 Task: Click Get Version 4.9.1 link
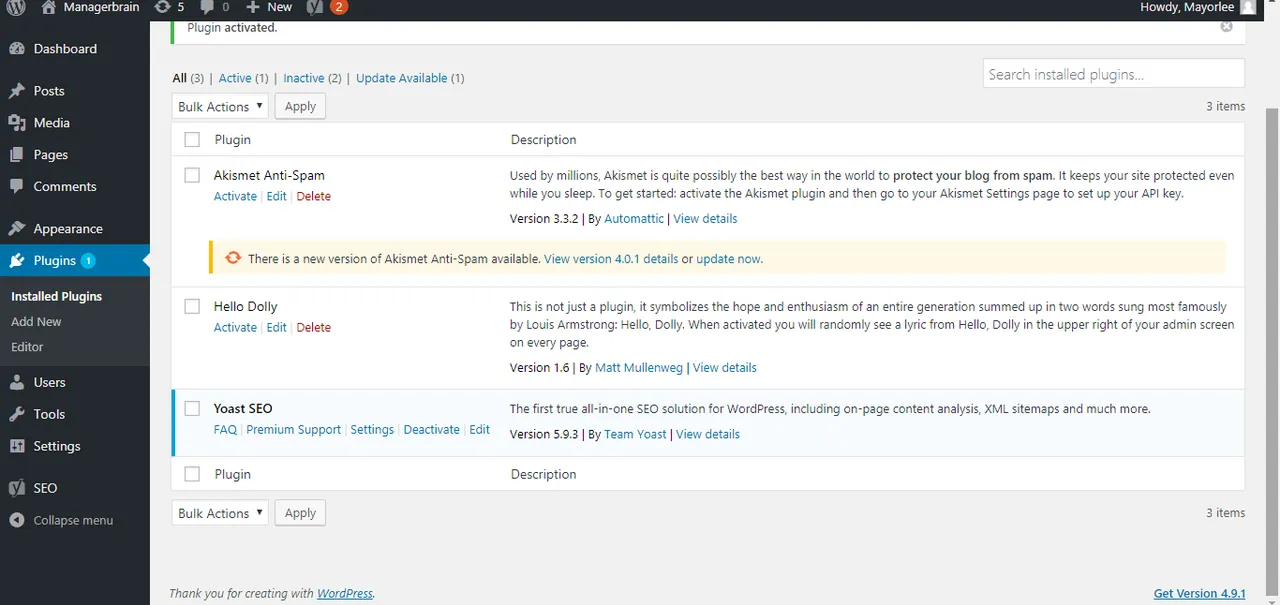(x=1199, y=593)
